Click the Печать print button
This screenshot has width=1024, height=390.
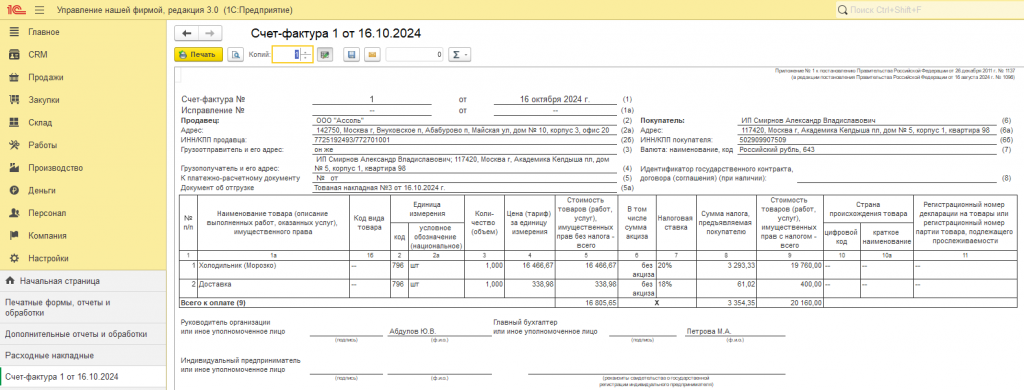click(x=199, y=55)
